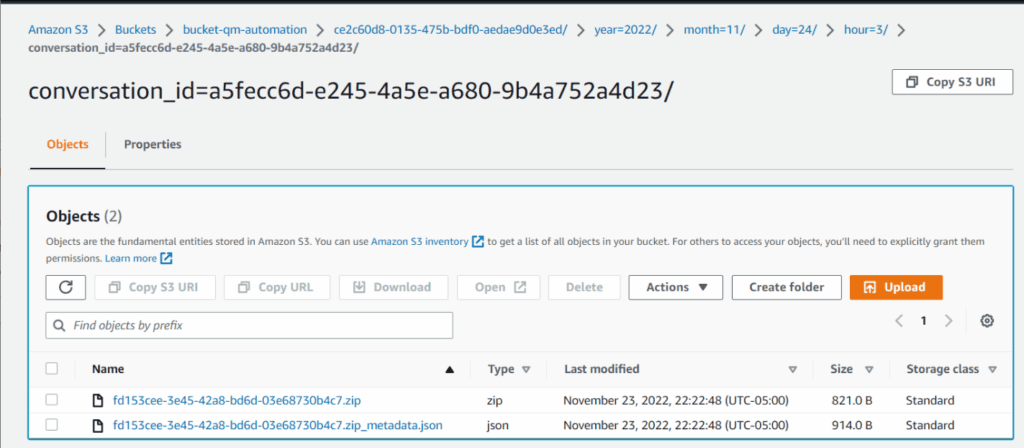This screenshot has height=448, width=1024.
Task: Click file icon beside zip_metadata.json object
Action: 98,426
